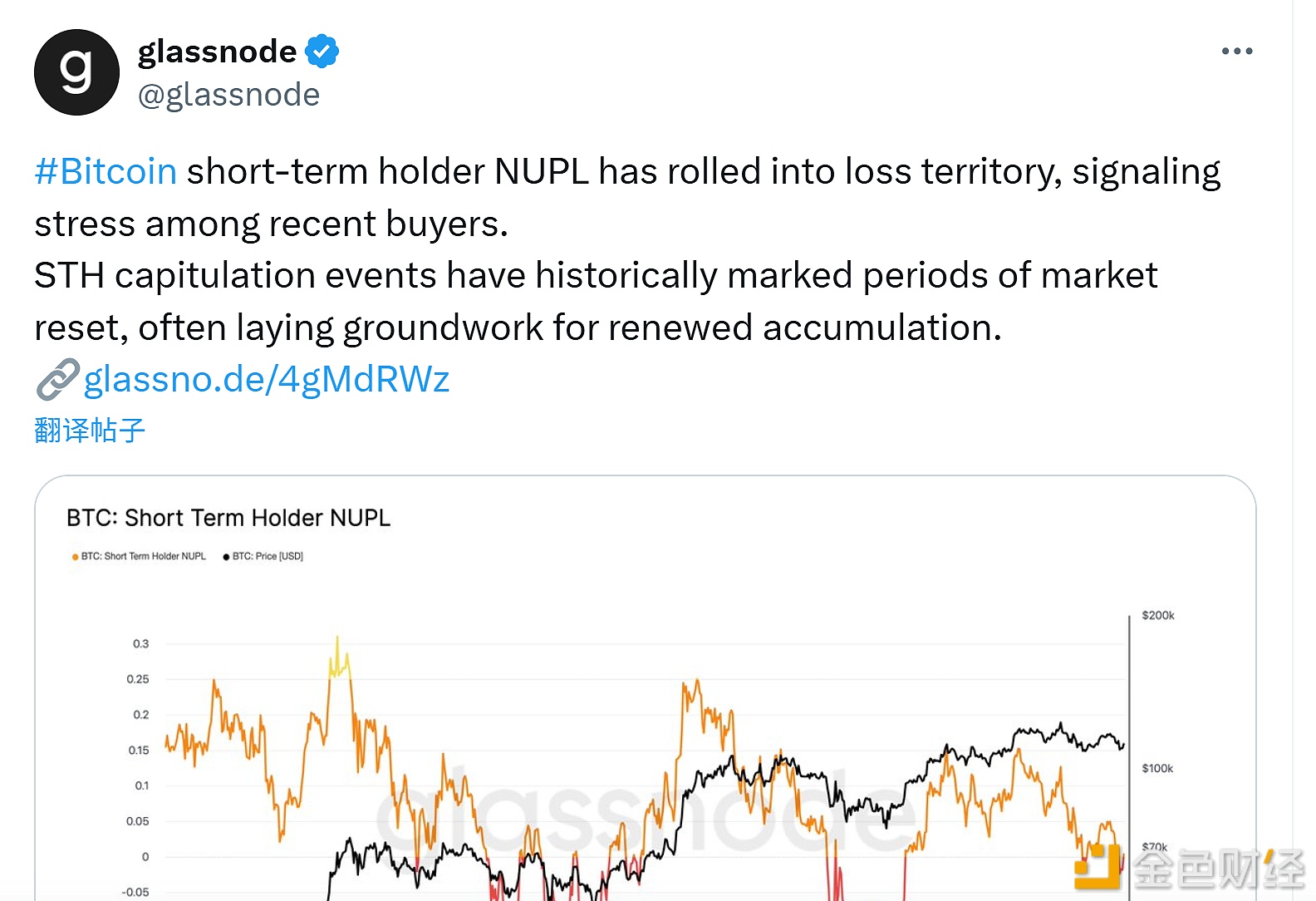1316x901 pixels.
Task: Click the $100k price axis label
Action: [x=1157, y=769]
